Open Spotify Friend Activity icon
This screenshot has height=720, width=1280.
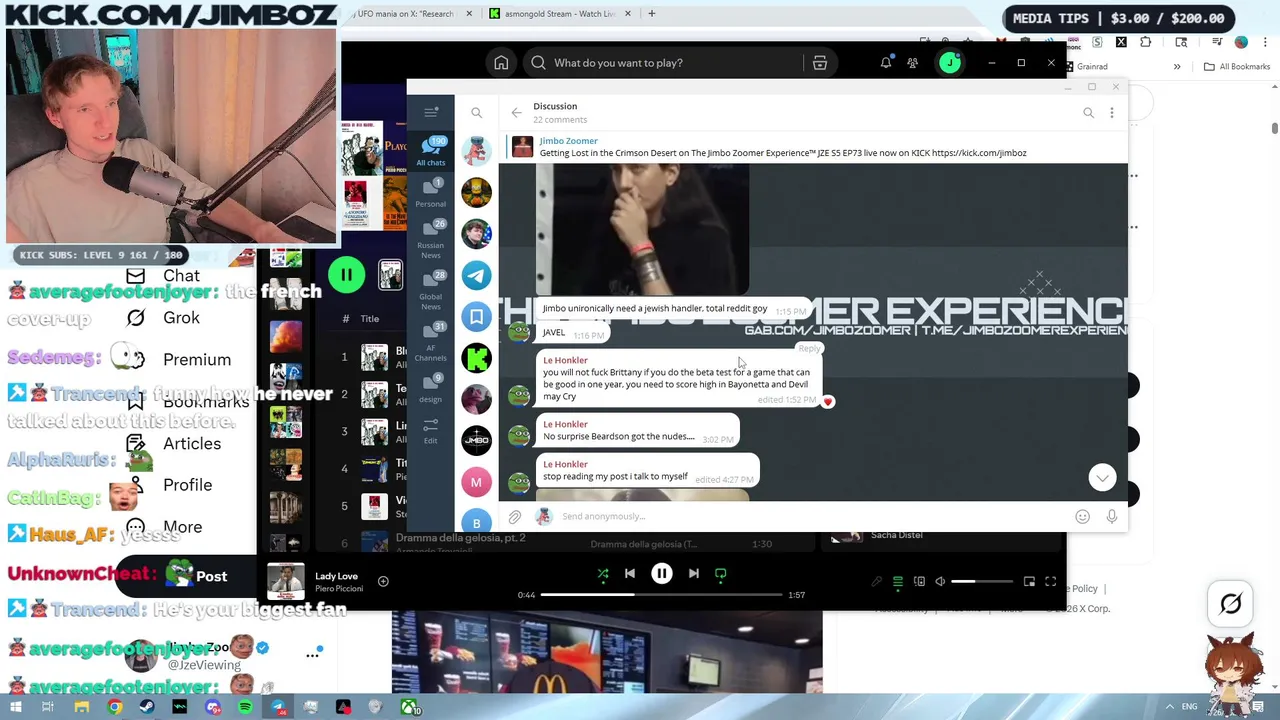tap(912, 63)
